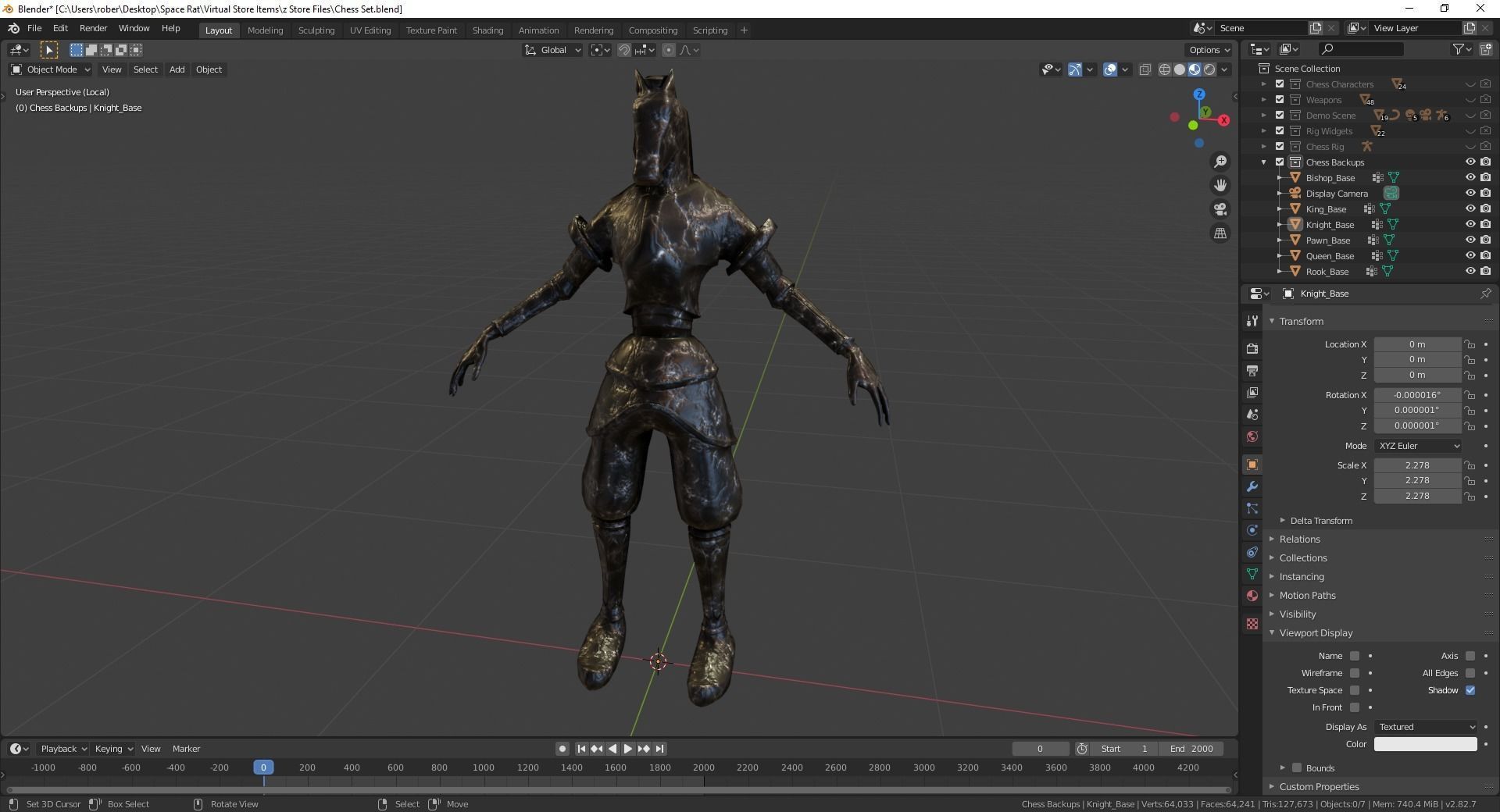Toggle X-ray display
Screen dimensions: 1500x812
coord(1145,69)
